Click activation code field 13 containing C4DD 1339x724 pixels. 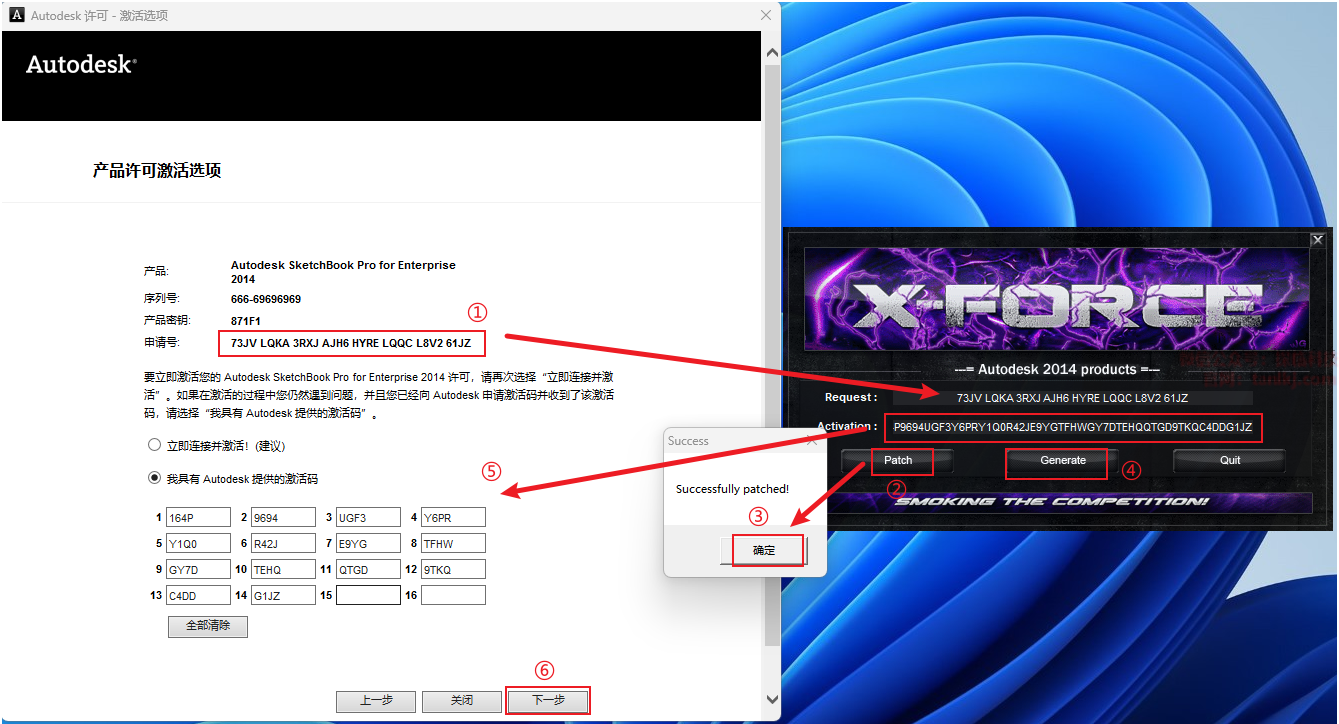click(x=198, y=595)
